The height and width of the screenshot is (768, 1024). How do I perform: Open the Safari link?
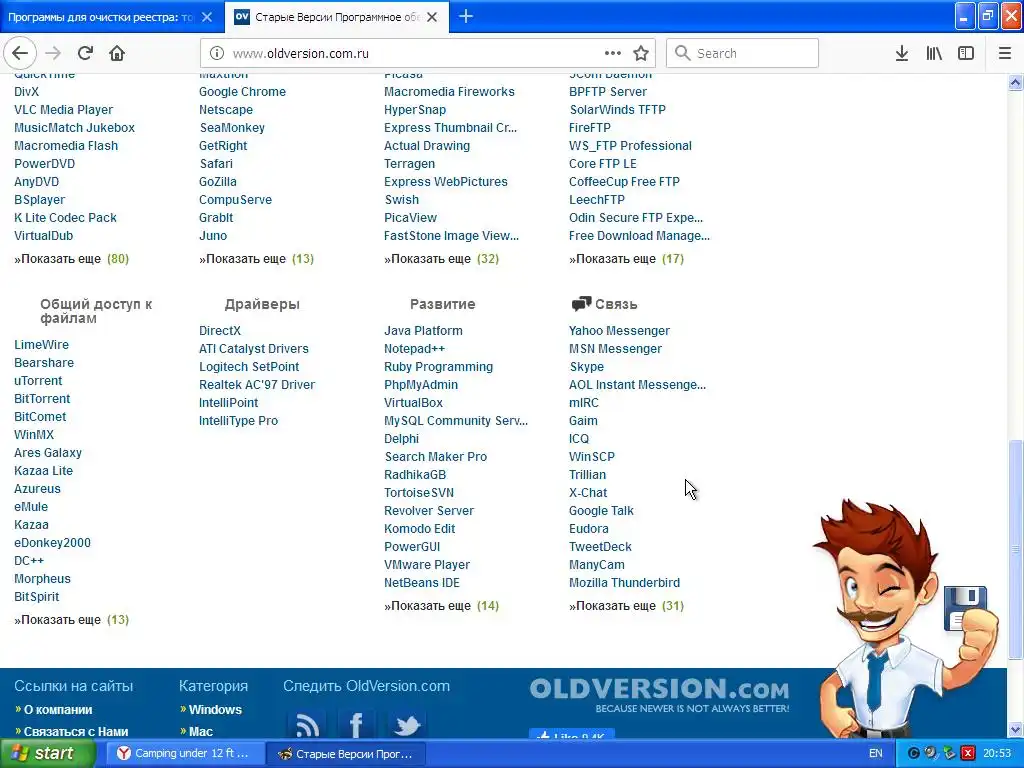click(216, 164)
